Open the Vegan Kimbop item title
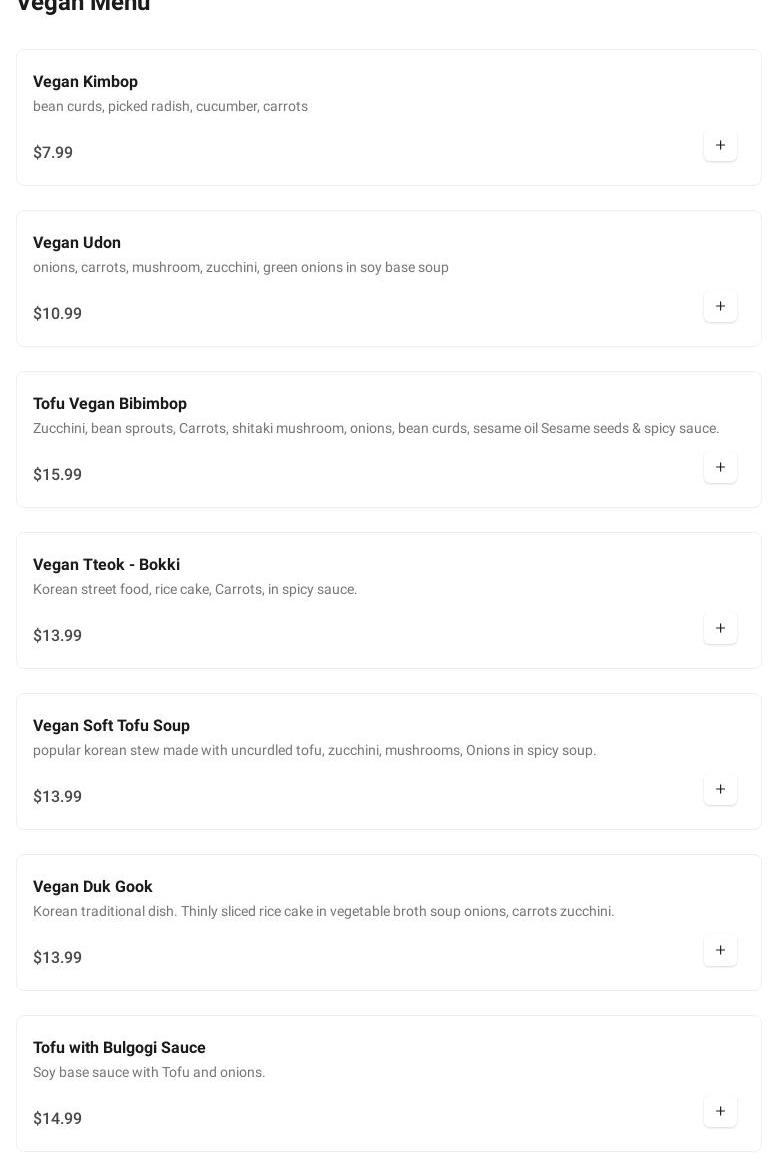This screenshot has width=778, height=1159. [x=85, y=82]
